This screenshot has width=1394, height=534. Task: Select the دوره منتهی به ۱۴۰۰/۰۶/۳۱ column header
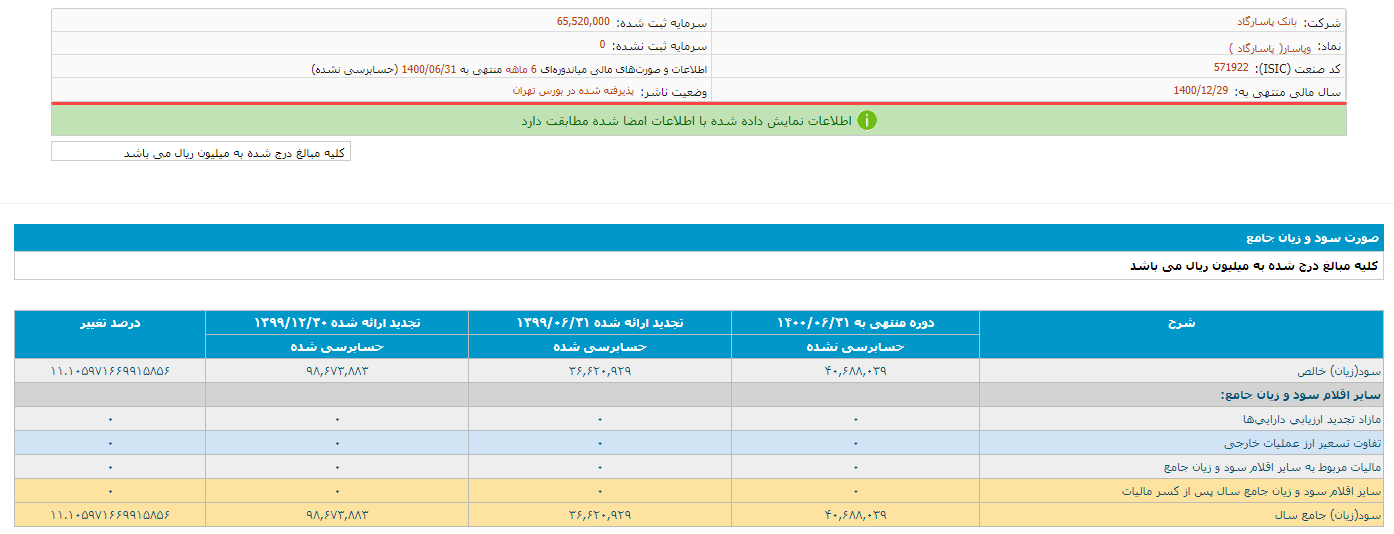(x=855, y=323)
